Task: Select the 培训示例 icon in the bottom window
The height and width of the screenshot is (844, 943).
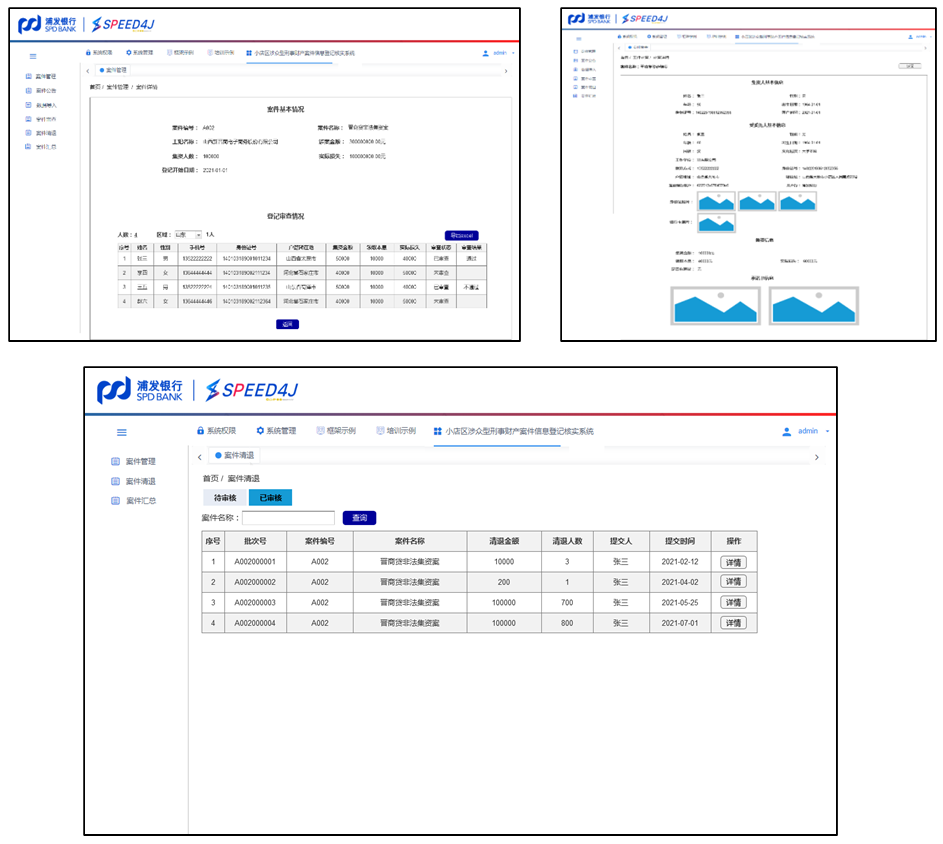Action: [380, 431]
